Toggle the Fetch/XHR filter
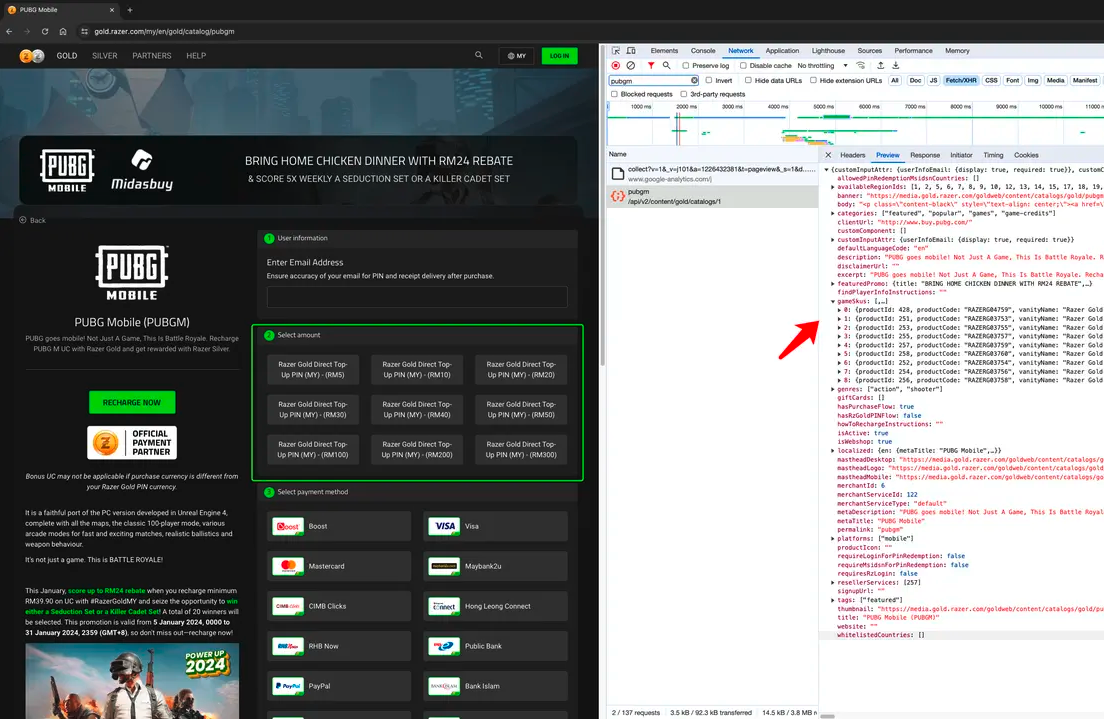Image resolution: width=1104 pixels, height=719 pixels. (x=961, y=80)
